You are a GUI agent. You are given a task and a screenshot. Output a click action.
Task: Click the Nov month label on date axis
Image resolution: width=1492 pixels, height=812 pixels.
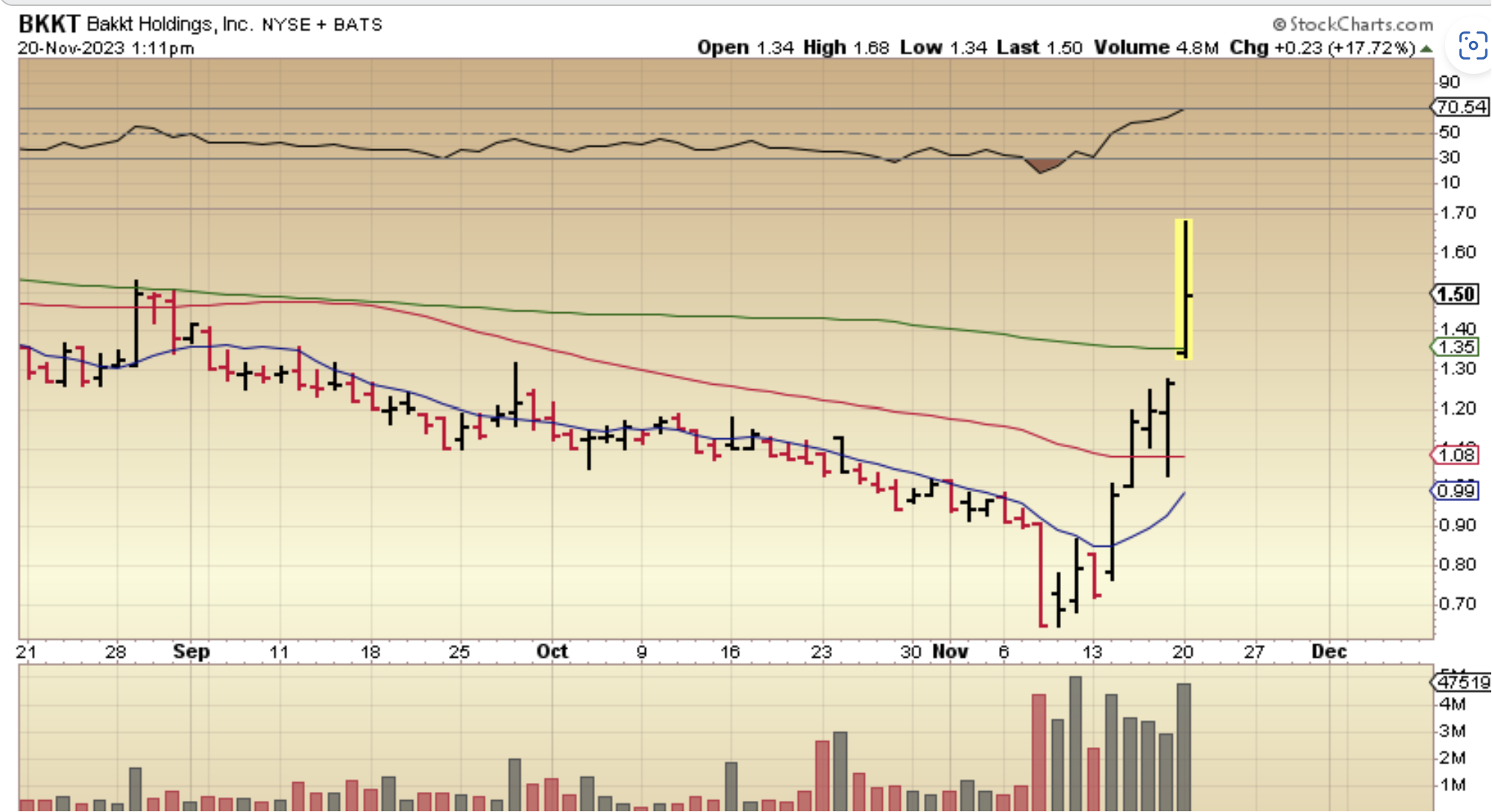(950, 652)
